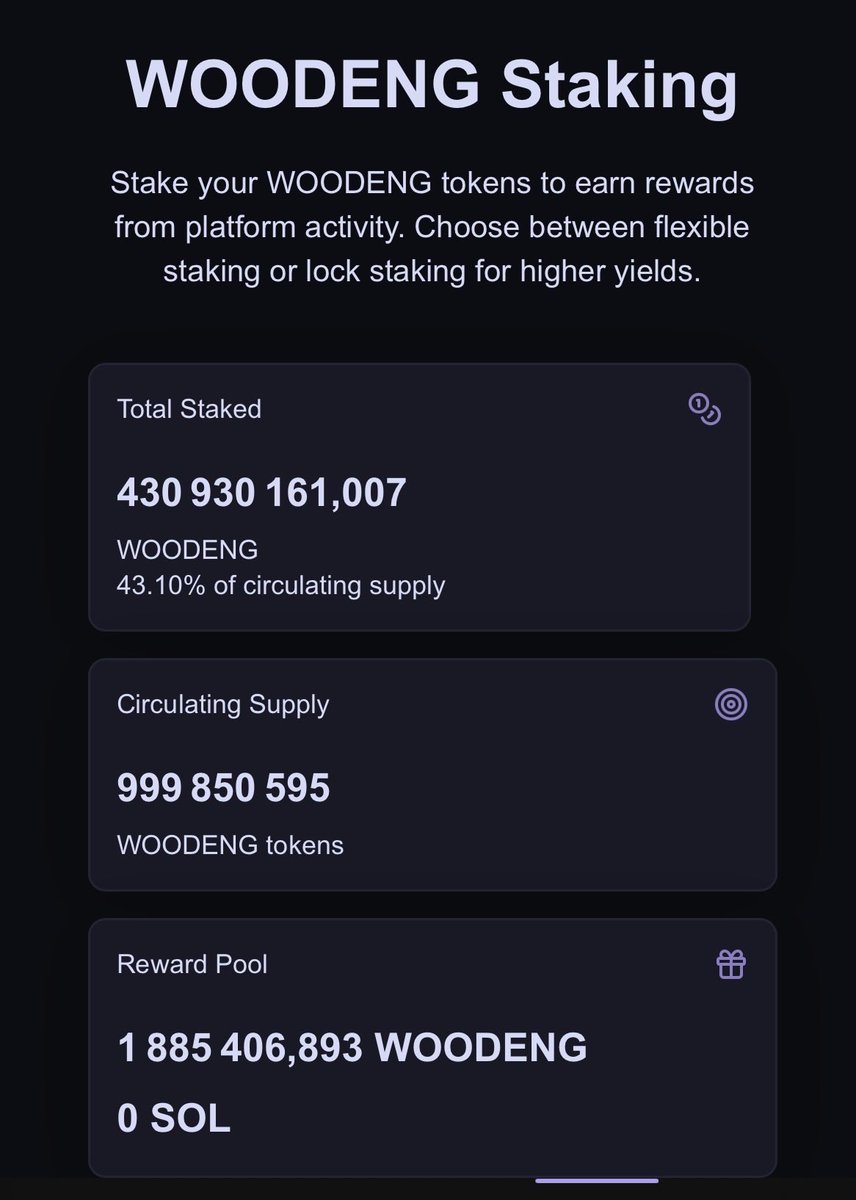Image resolution: width=856 pixels, height=1200 pixels.
Task: Select the 1 885 406,893 WOODENG reward value
Action: 352,1048
